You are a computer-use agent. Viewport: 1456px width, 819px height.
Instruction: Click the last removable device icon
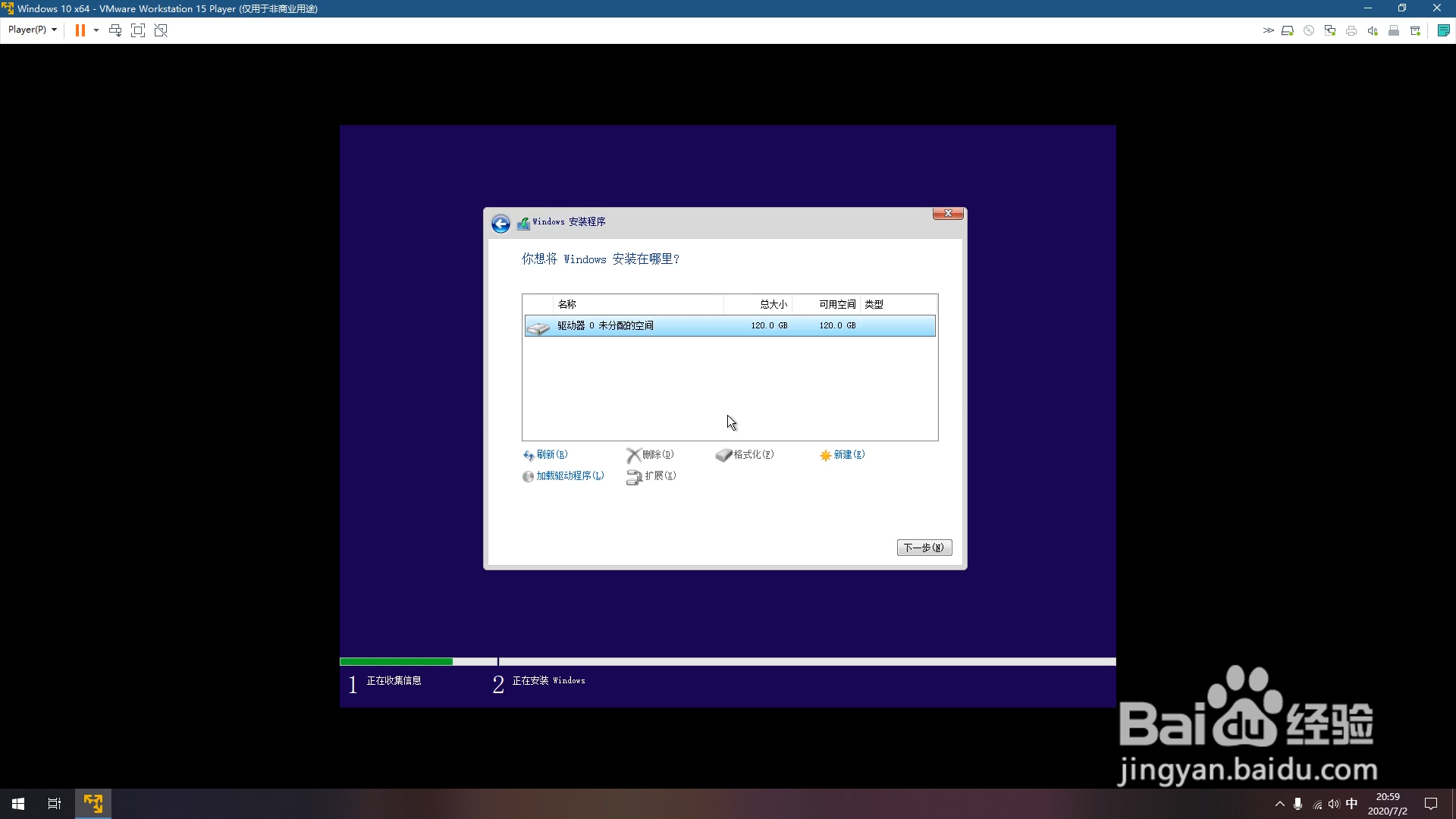(1415, 30)
